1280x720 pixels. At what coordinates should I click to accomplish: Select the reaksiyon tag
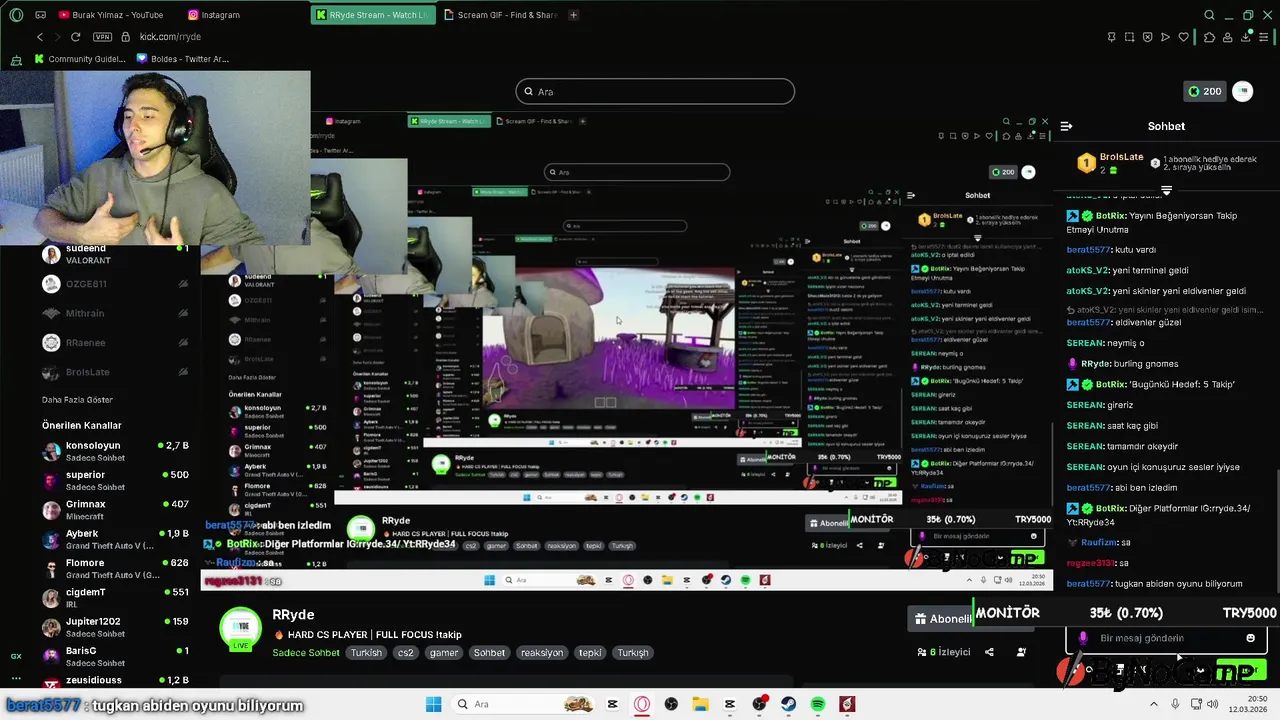pyautogui.click(x=541, y=653)
